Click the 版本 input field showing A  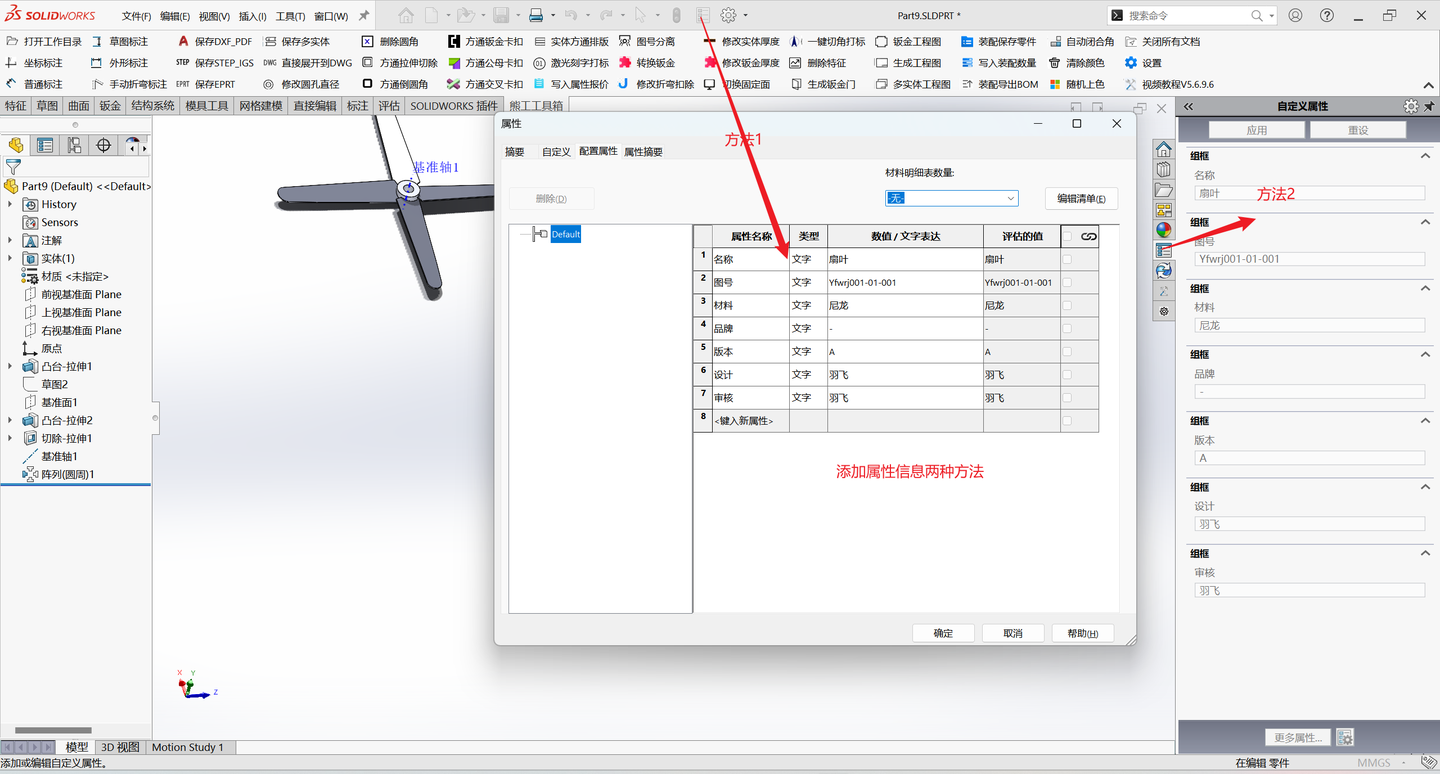pos(1308,456)
